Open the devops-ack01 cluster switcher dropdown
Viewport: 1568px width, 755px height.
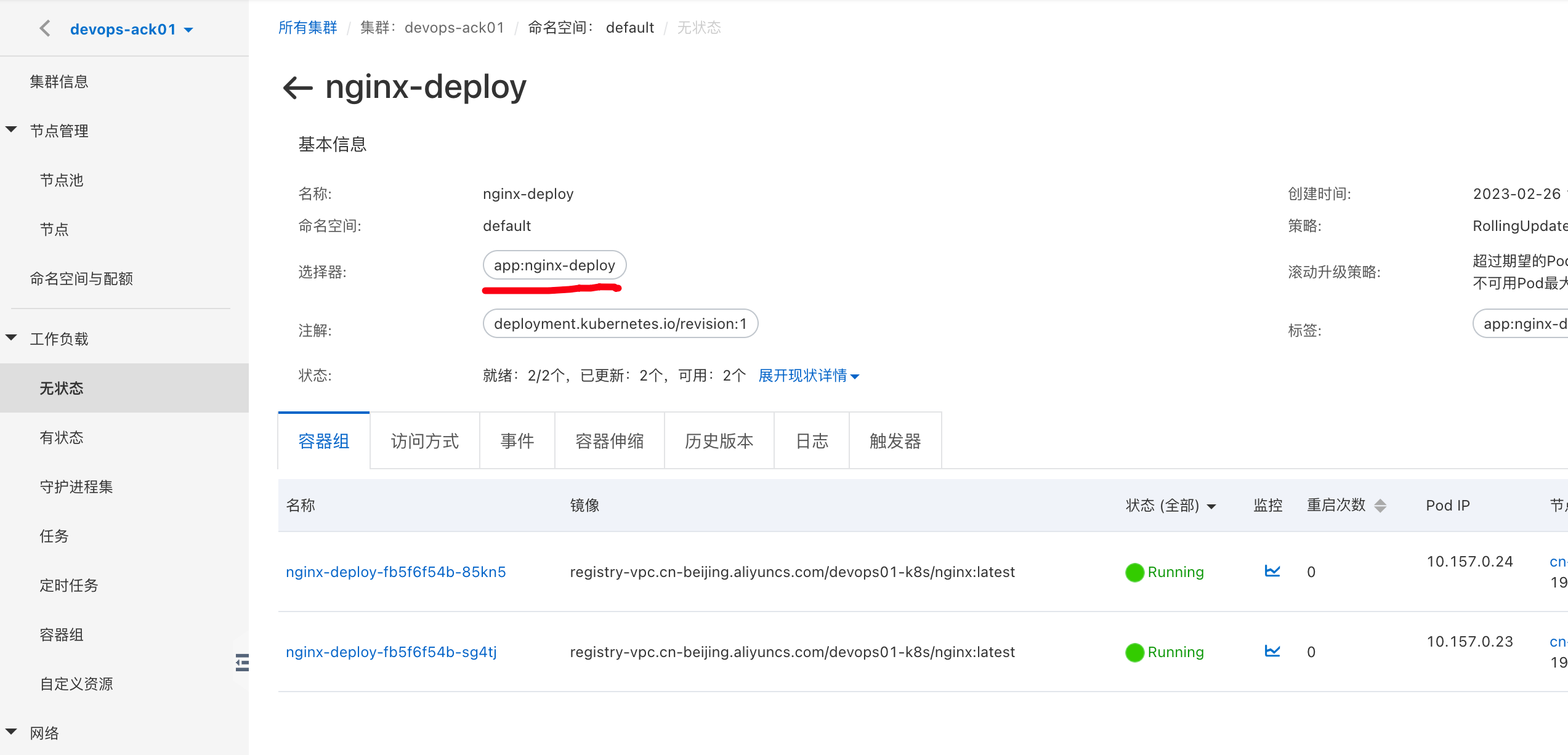coord(189,29)
